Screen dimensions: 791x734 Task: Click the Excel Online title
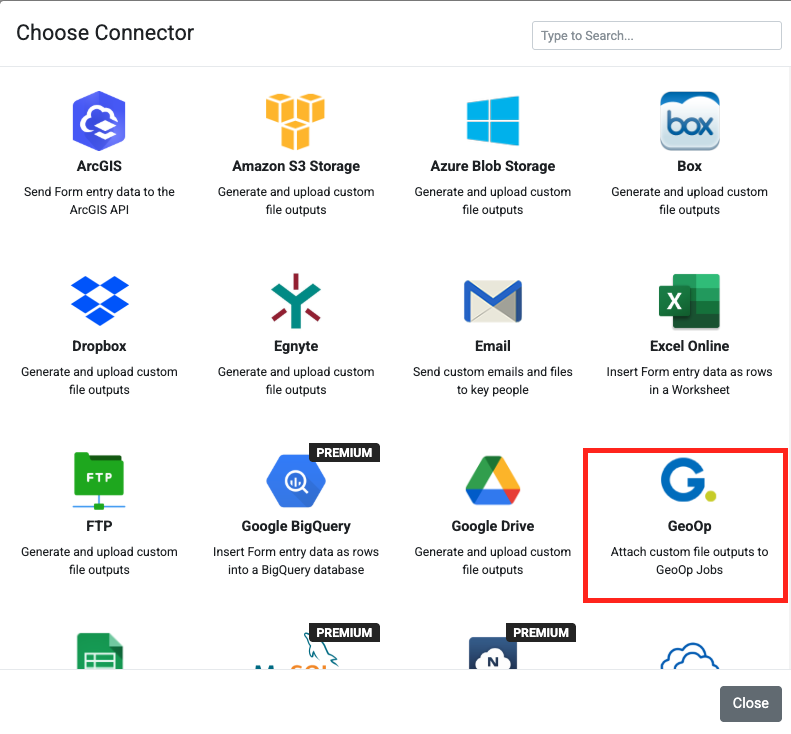[x=690, y=346]
